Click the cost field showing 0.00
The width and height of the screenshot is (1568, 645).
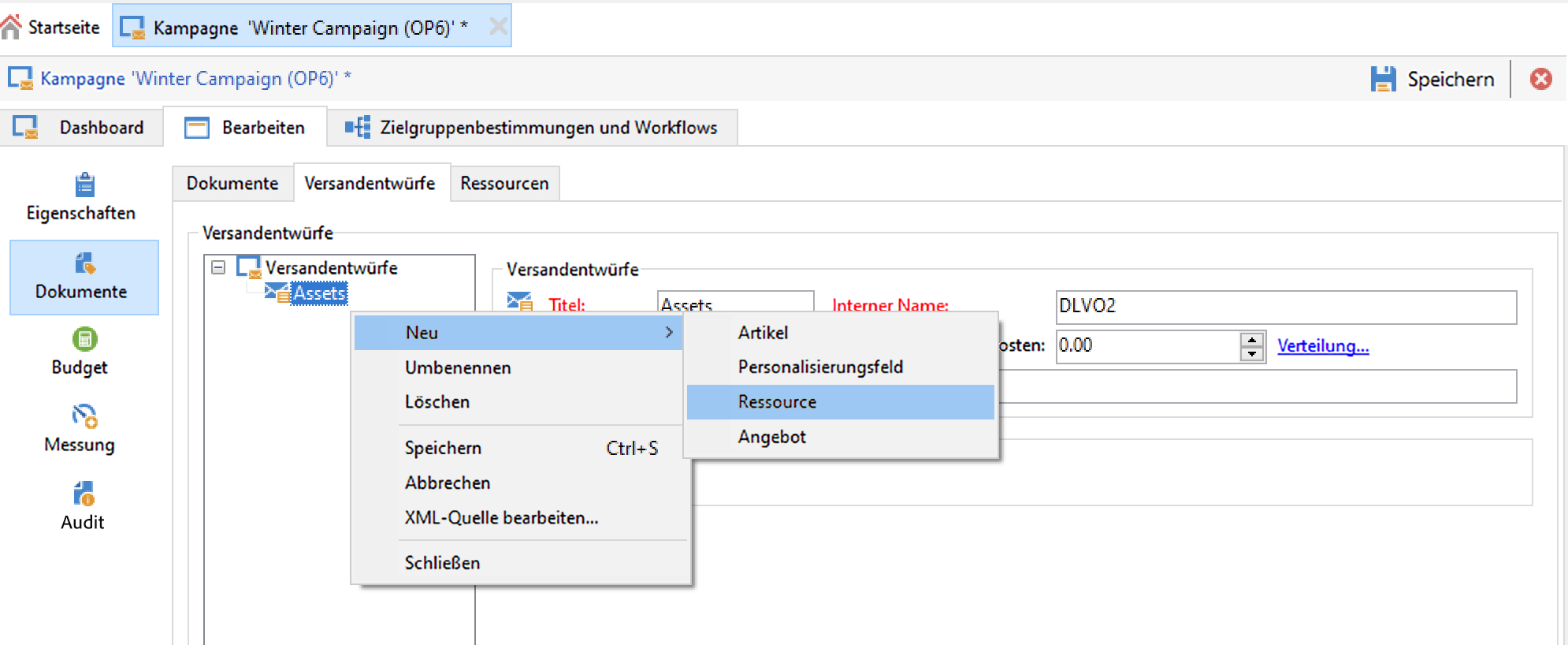pos(1148,346)
